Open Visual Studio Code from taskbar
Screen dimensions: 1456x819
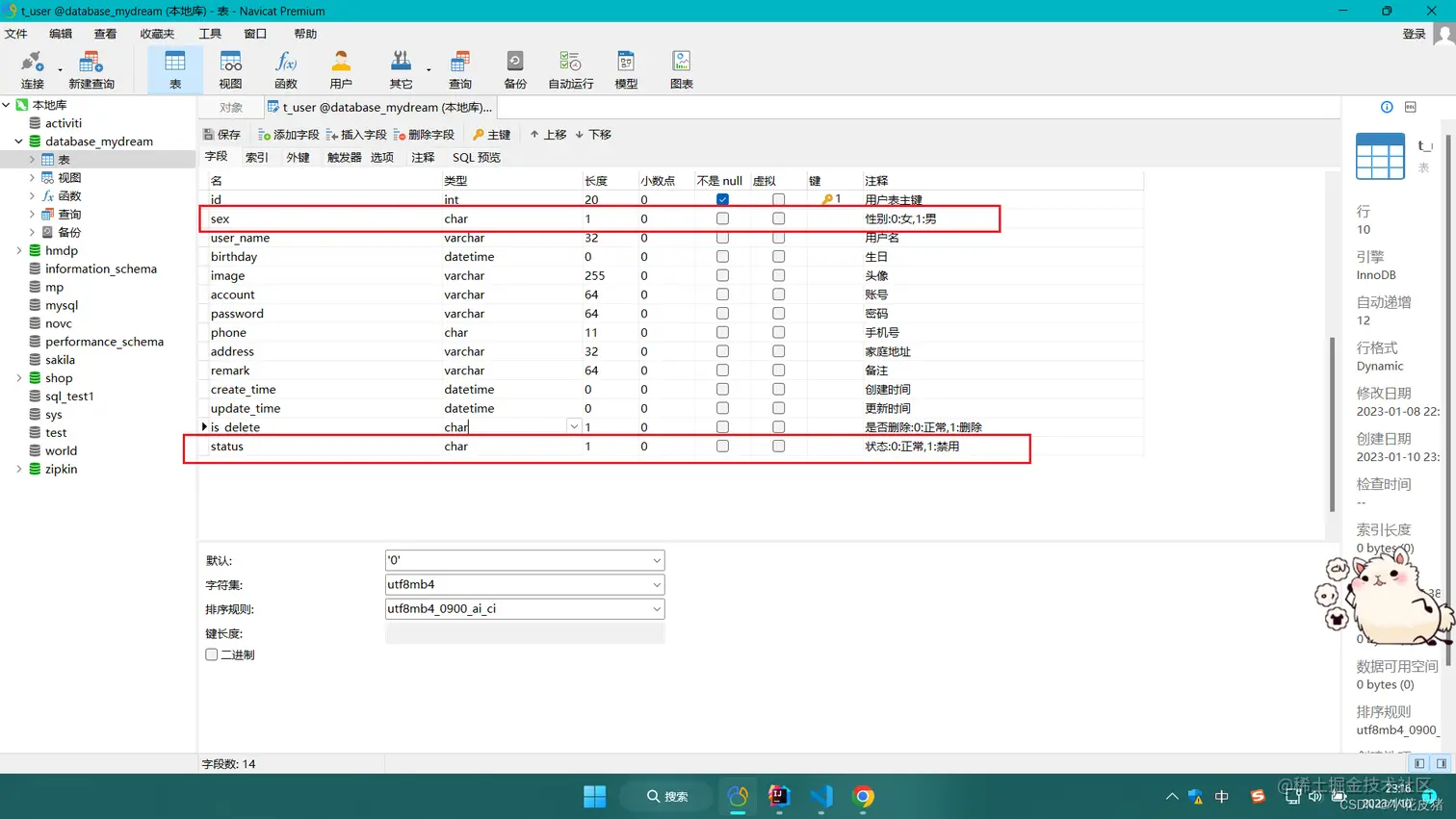click(821, 797)
